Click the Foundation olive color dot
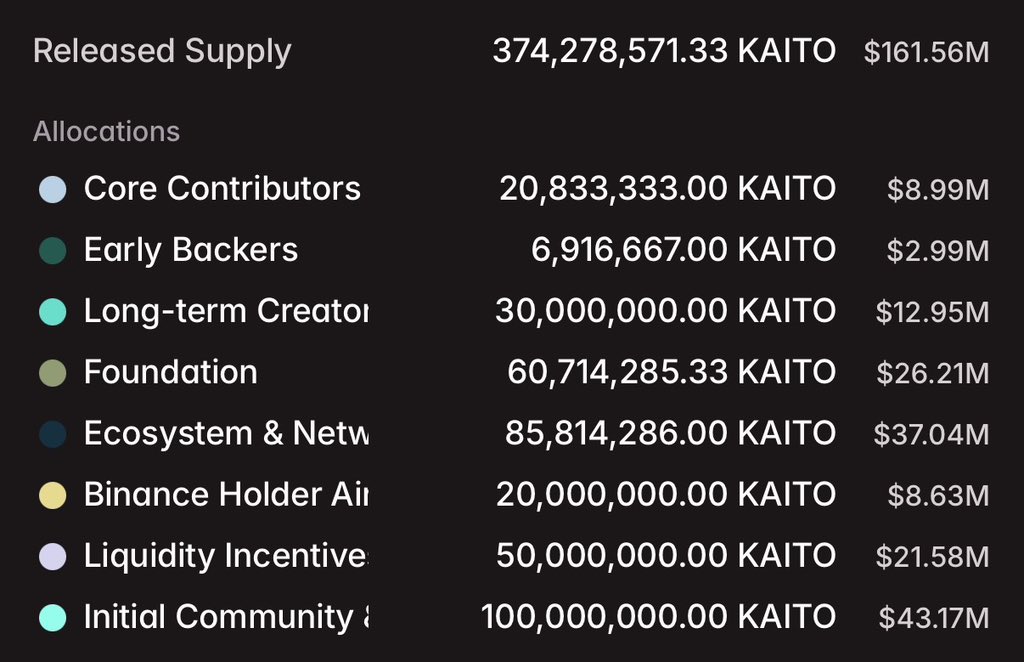 (x=52, y=373)
